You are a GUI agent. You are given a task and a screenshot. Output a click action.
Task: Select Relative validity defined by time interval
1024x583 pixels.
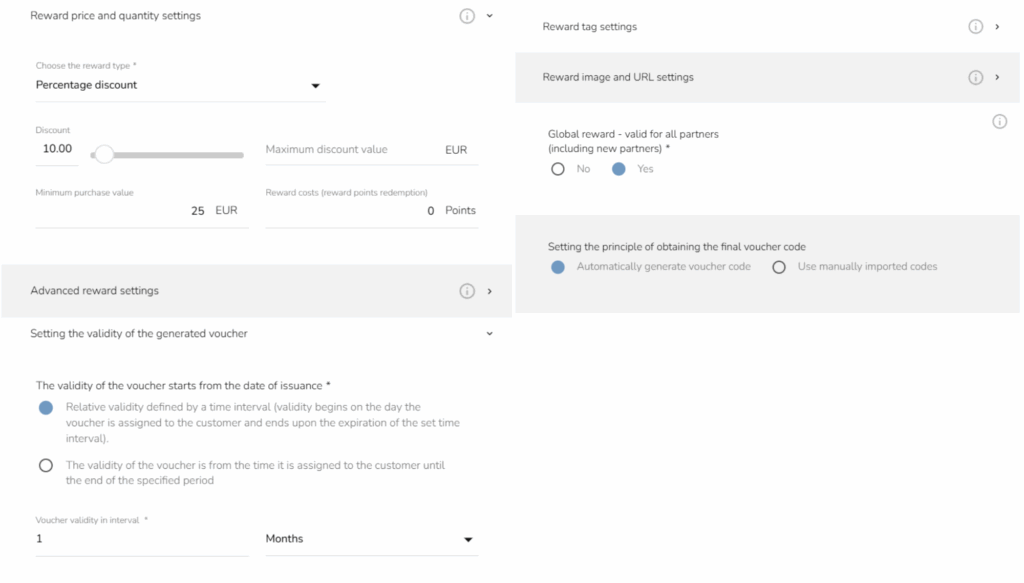point(46,408)
